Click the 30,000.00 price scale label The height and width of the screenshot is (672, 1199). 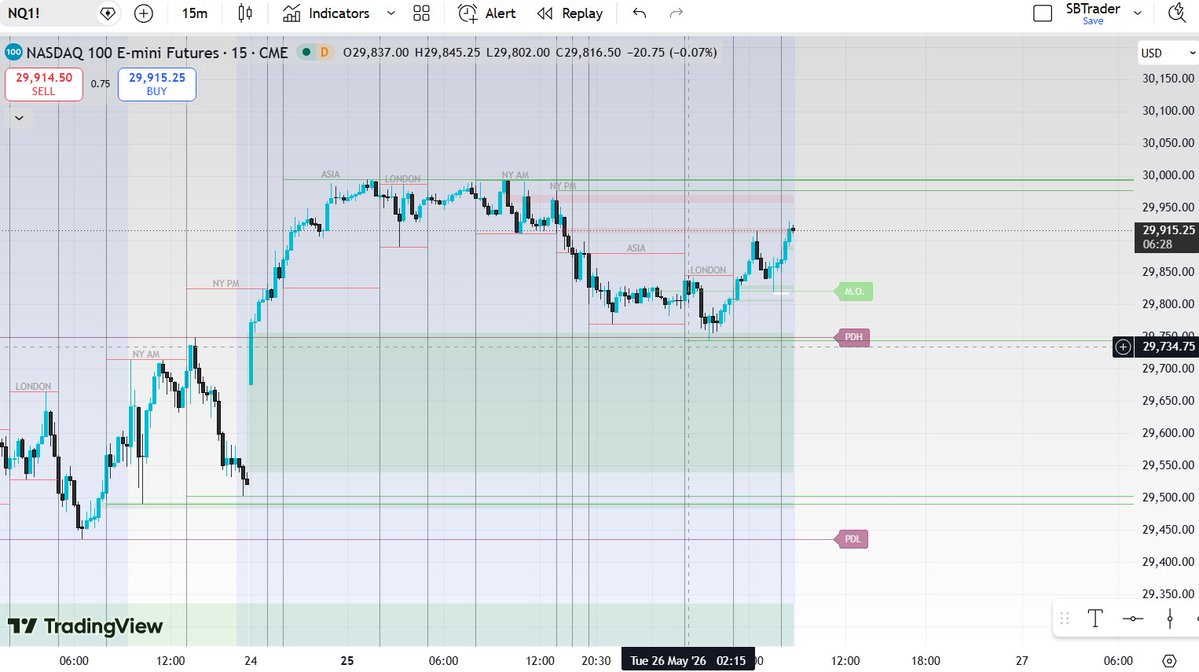(1168, 175)
